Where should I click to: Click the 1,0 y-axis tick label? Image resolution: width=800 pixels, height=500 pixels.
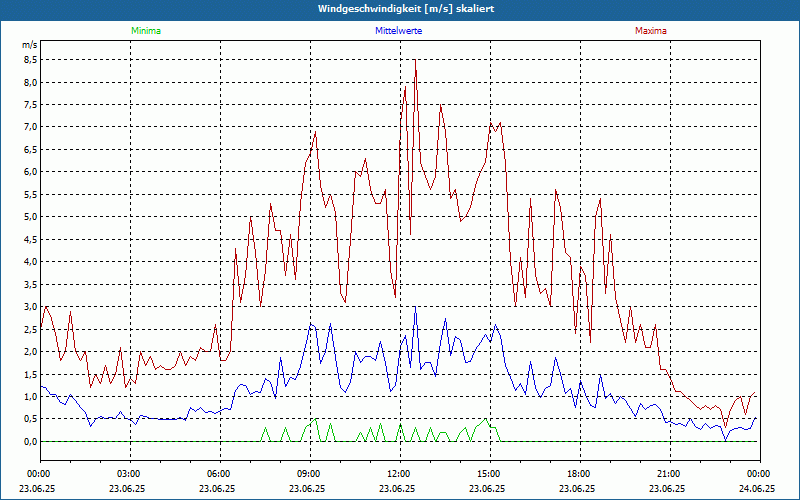(30, 397)
